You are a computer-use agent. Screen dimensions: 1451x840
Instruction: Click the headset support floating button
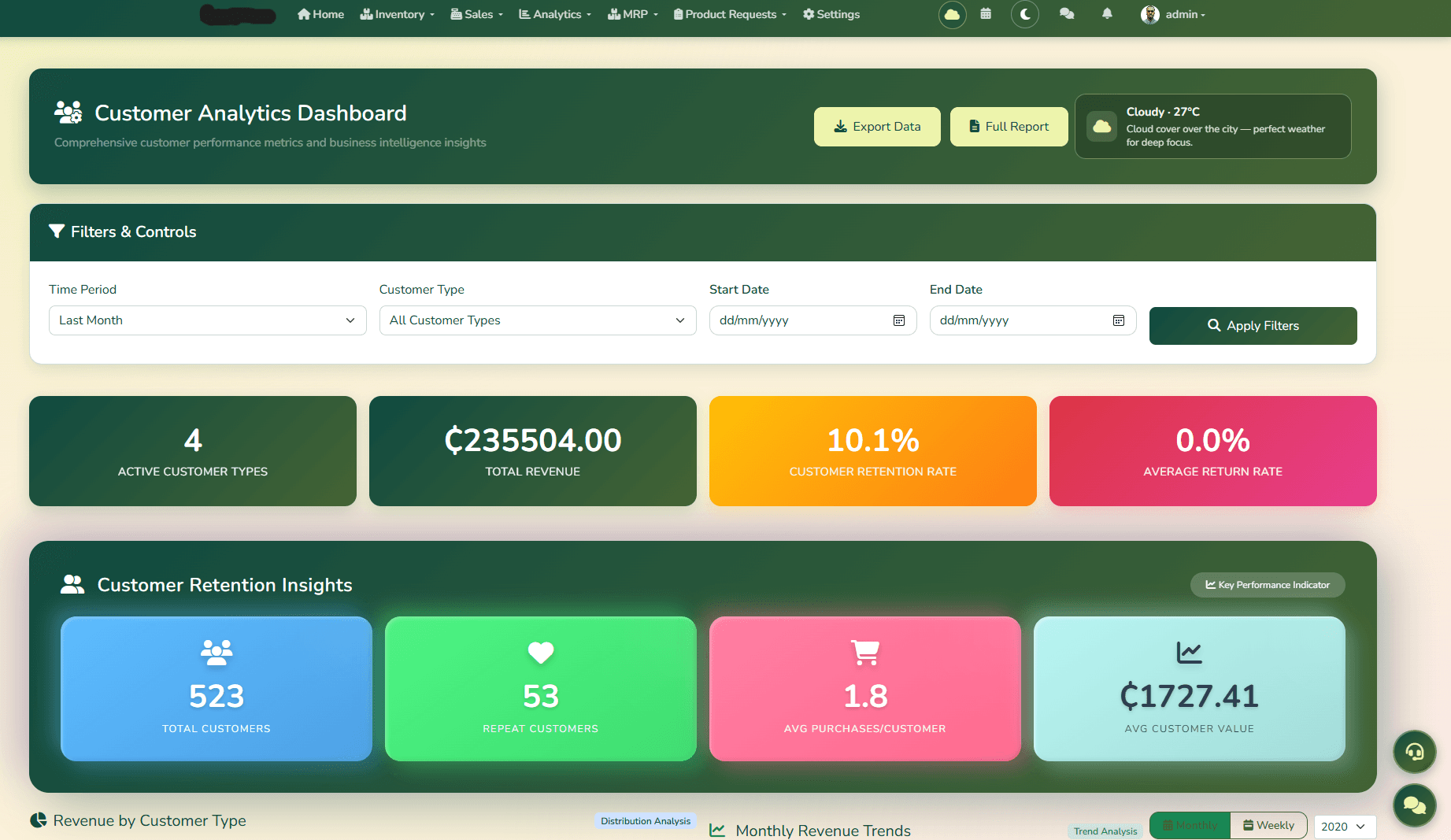pos(1415,752)
